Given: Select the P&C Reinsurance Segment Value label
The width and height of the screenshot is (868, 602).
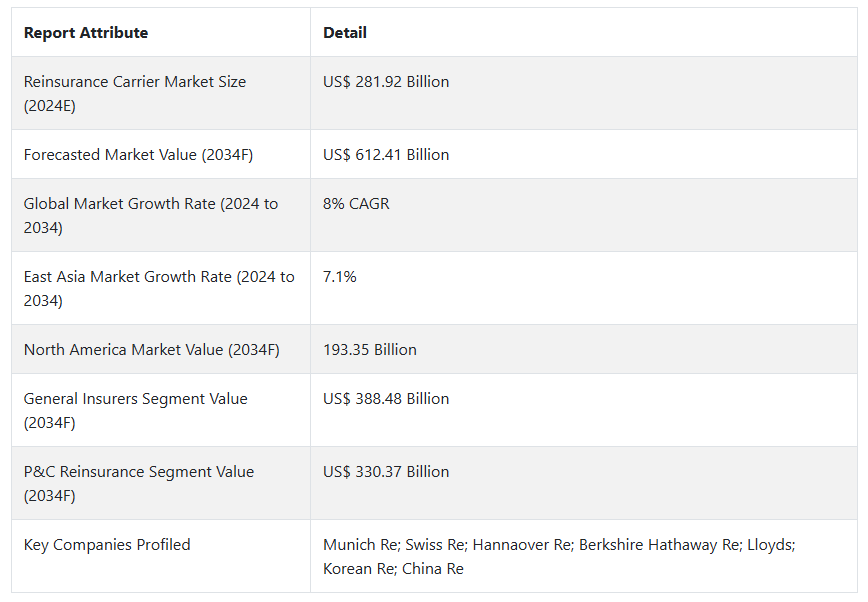Looking at the screenshot, I should tap(139, 483).
